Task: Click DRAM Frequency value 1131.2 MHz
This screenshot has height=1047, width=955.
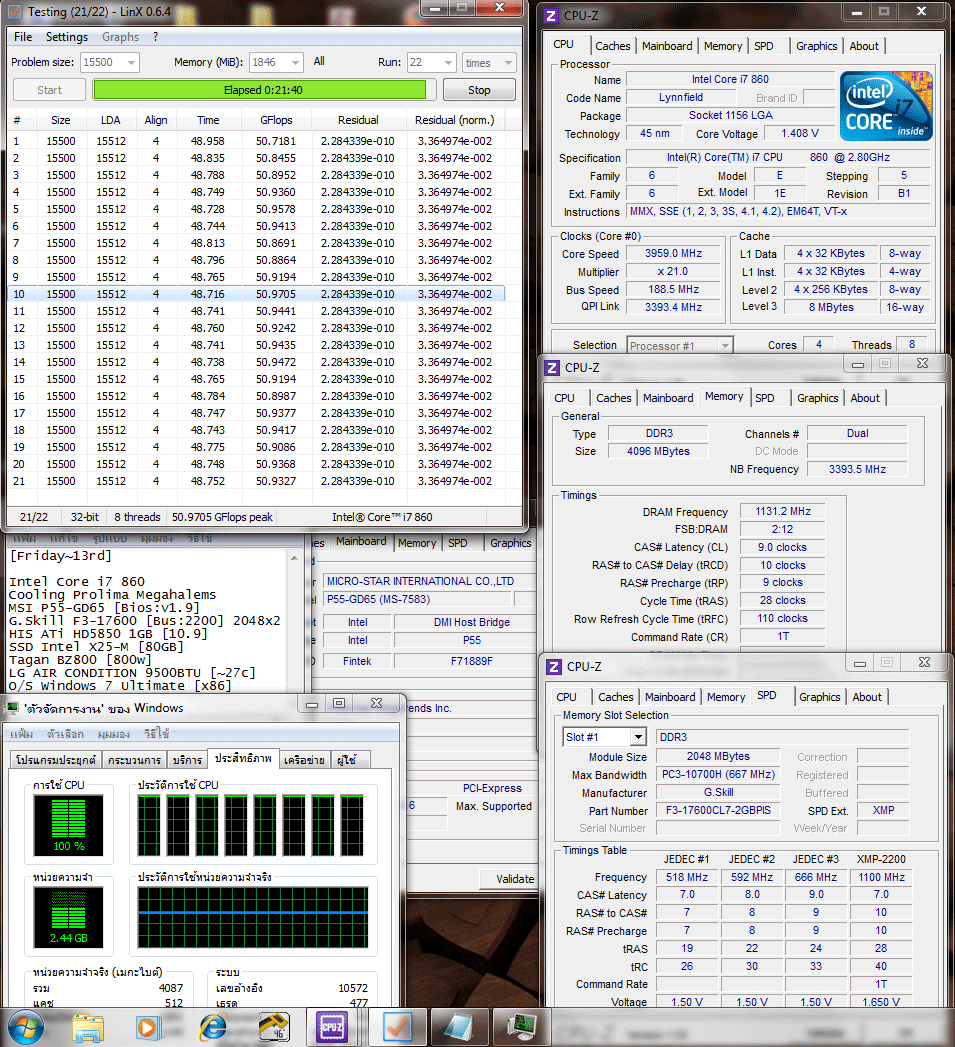Action: point(783,511)
